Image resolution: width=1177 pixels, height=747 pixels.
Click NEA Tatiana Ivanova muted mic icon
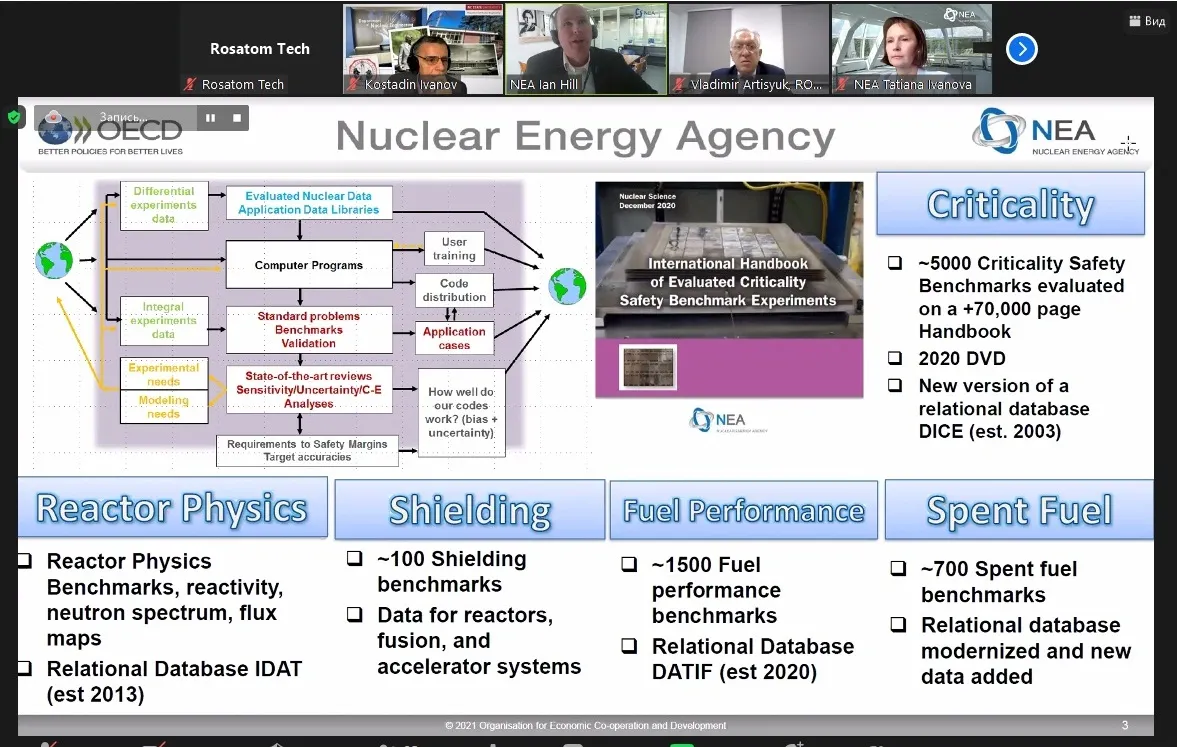pos(842,84)
